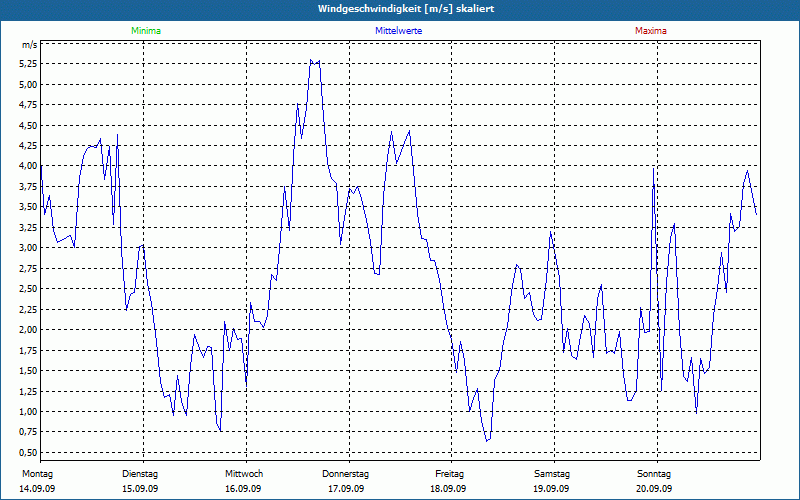Viewport: 800px width, 500px height.
Task: Click the Donnerstag day label
Action: [345, 474]
